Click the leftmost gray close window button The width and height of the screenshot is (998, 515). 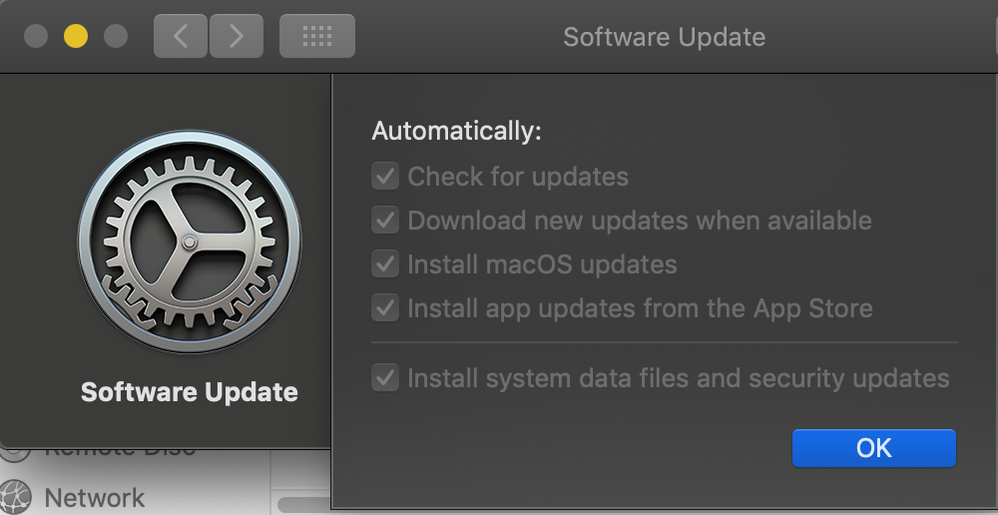coord(36,36)
